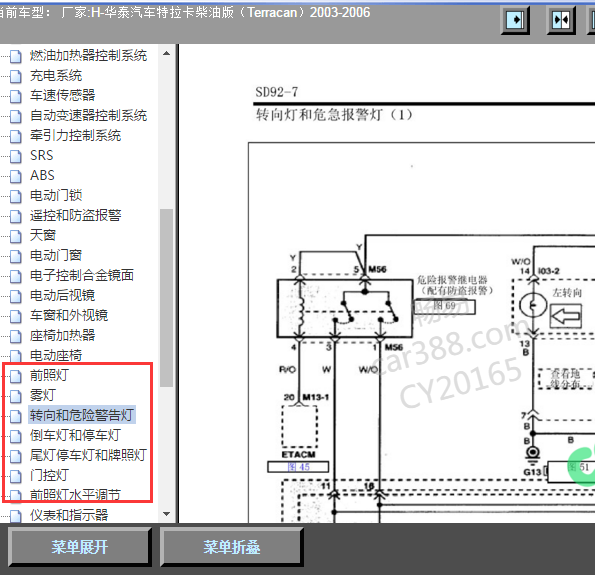Select highlighted 转向和危险警告灯 entry
Screen dimensions: 595x575
[82, 415]
